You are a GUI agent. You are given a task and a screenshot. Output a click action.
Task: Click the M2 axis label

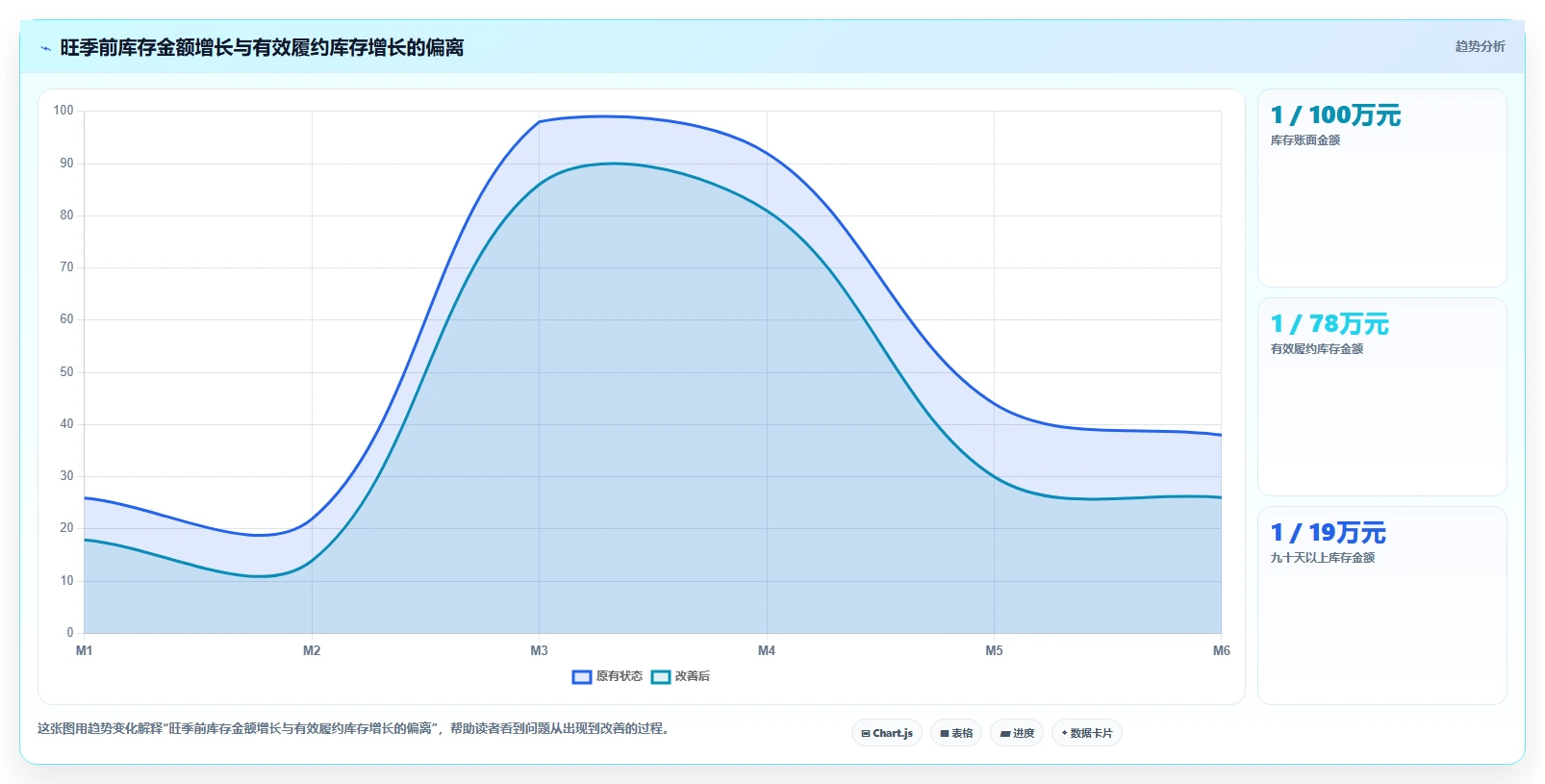click(x=312, y=651)
